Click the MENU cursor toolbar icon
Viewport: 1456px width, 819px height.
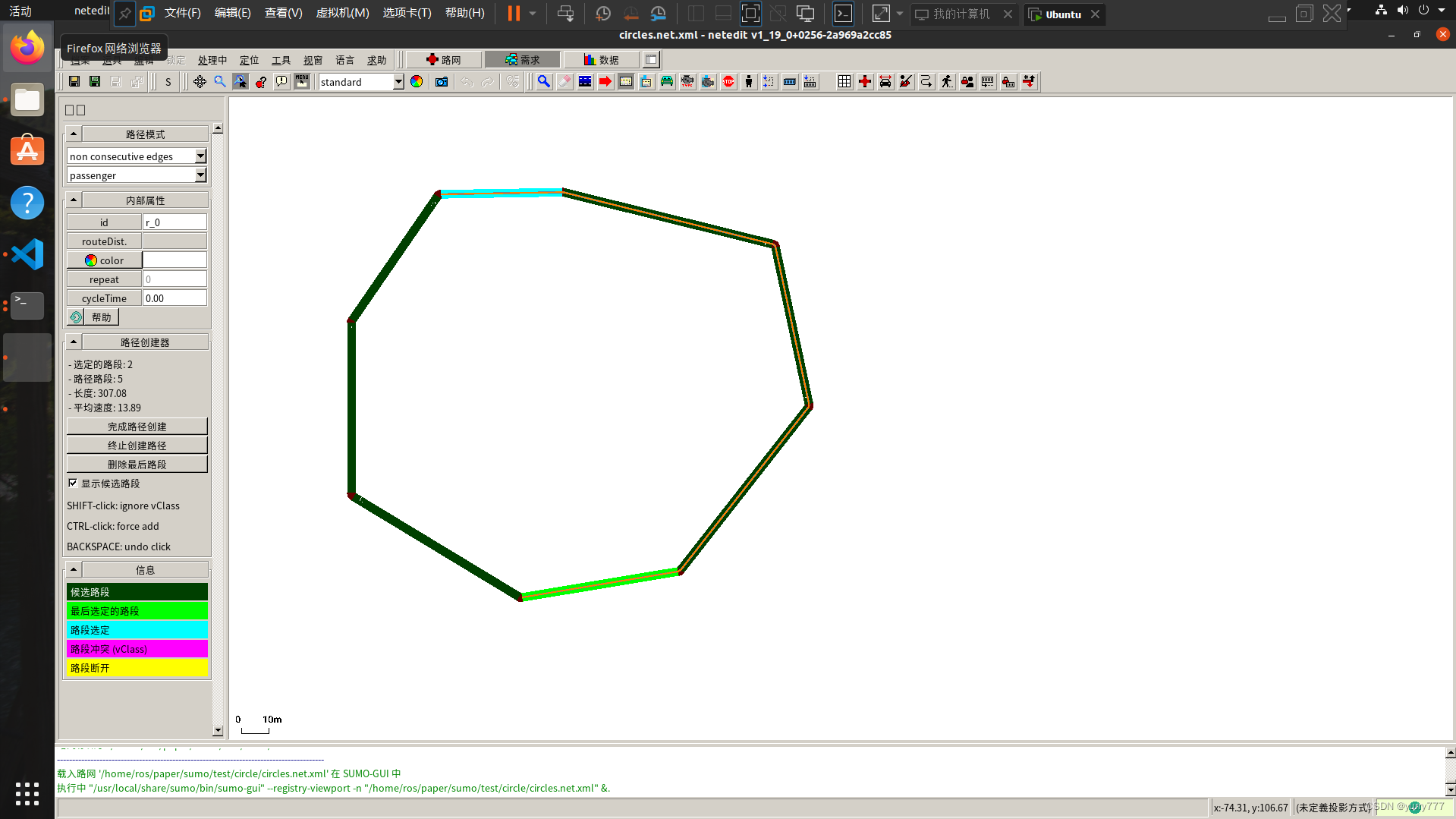[302, 82]
